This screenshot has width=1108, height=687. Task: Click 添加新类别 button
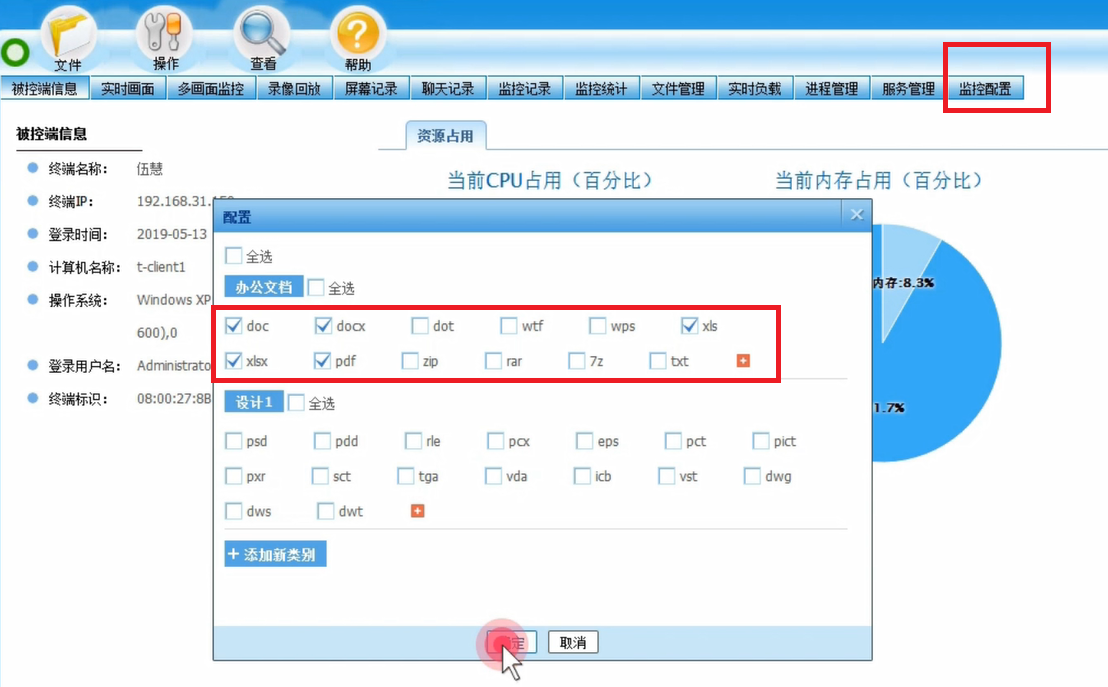coord(275,554)
